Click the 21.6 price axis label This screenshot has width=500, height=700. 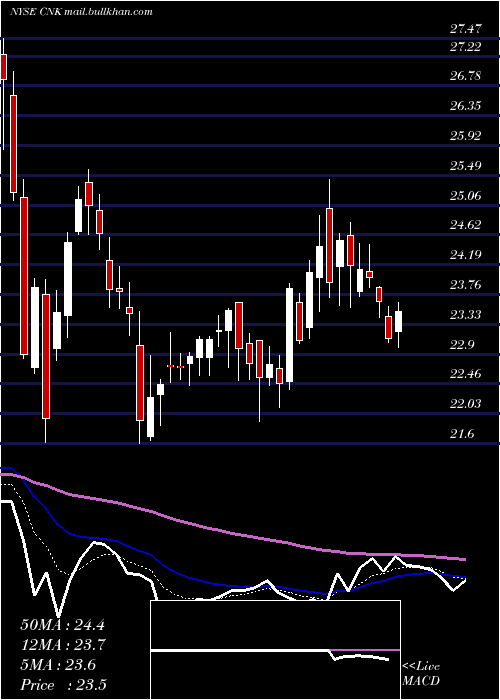tap(462, 434)
